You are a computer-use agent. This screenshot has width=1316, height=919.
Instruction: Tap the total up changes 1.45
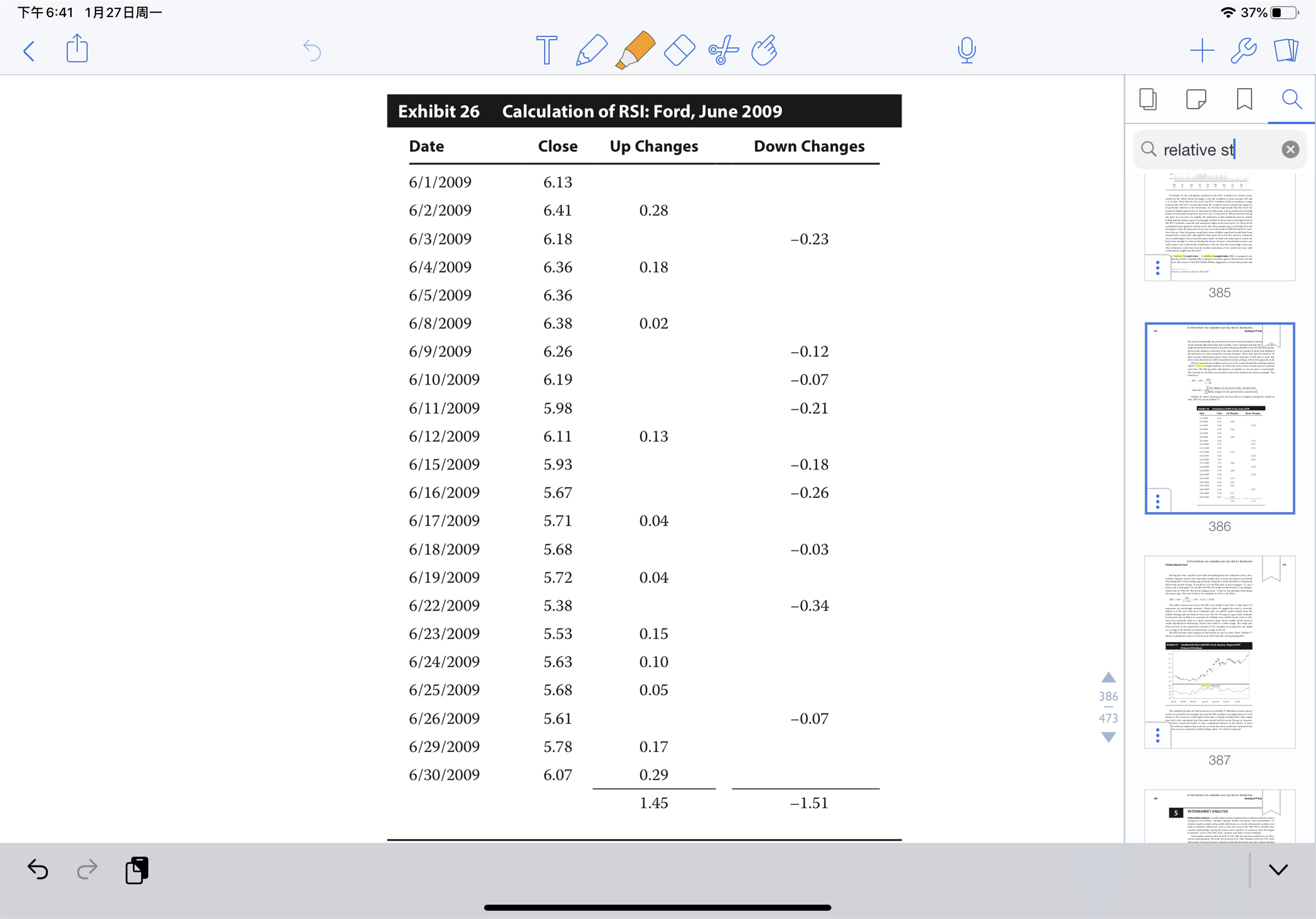tap(654, 803)
